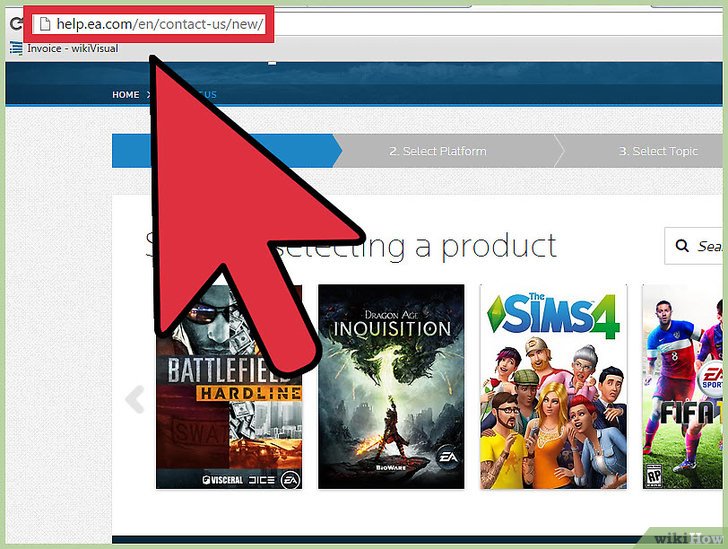Choose the Battlefield Hardline cover
Screen dimensions: 728x549
click(x=229, y=386)
